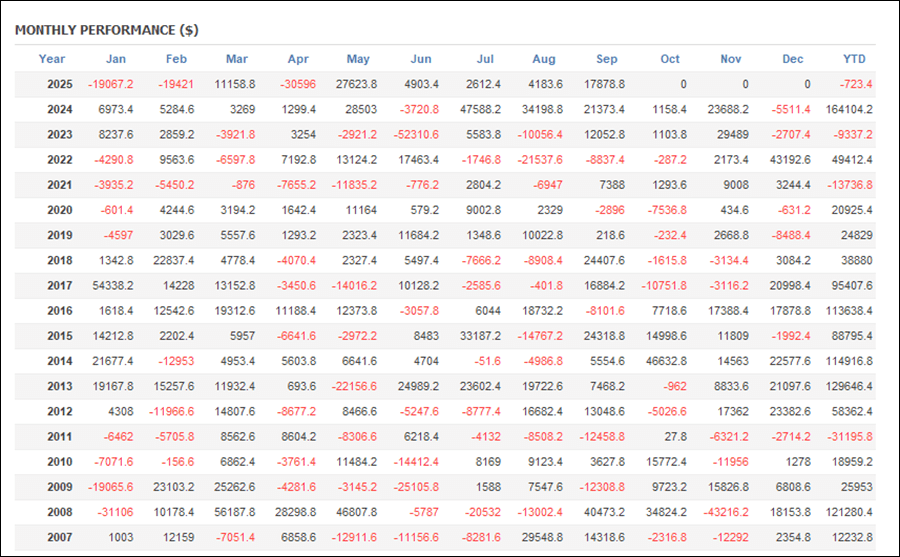Click the Monthly Performance ($) heading
The image size is (900, 557).
coord(106,30)
